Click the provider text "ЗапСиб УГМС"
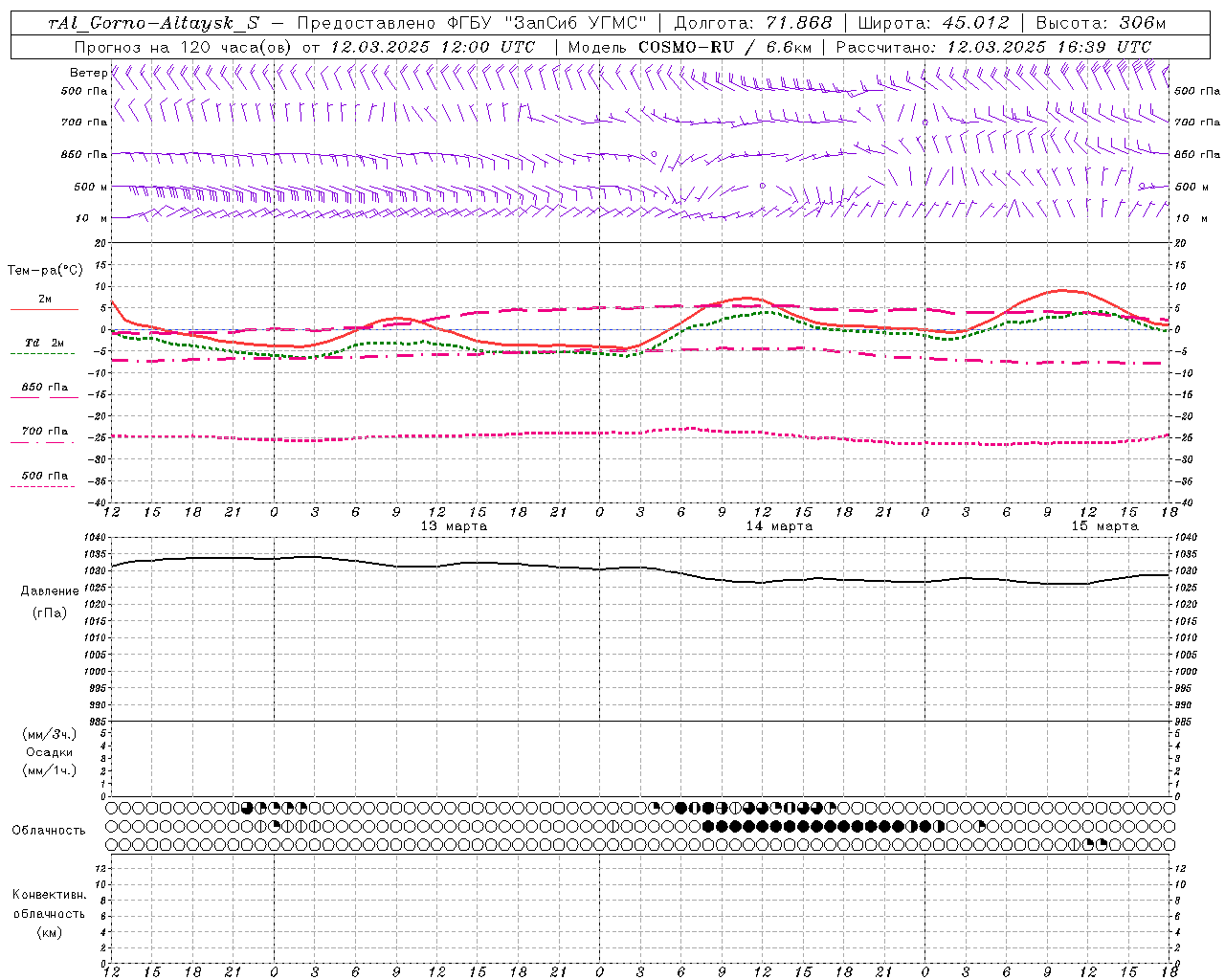This screenshot has height=980, width=1225. [577, 23]
